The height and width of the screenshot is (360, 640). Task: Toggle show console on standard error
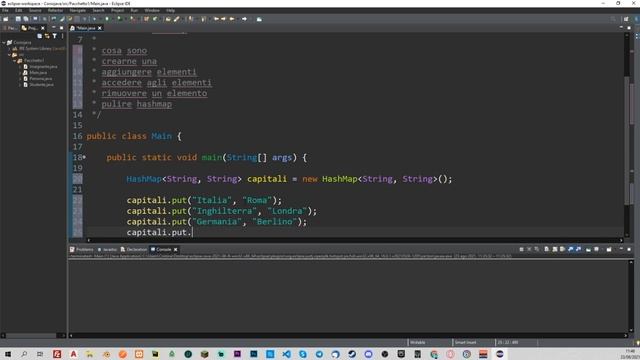(578, 249)
